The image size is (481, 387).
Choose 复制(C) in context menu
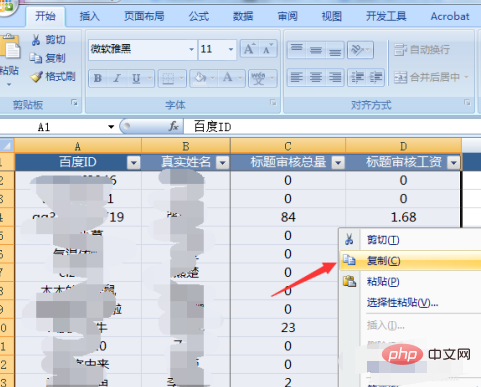click(x=411, y=261)
